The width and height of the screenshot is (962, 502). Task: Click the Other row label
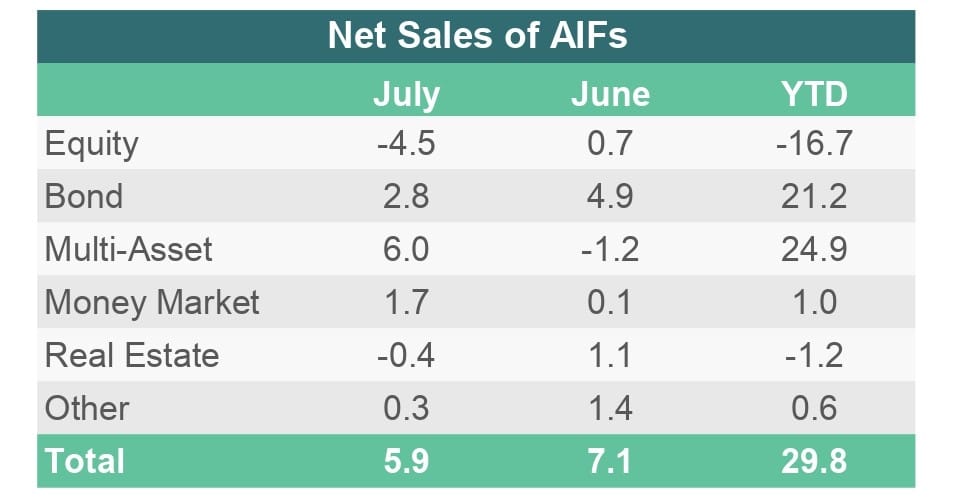point(87,408)
